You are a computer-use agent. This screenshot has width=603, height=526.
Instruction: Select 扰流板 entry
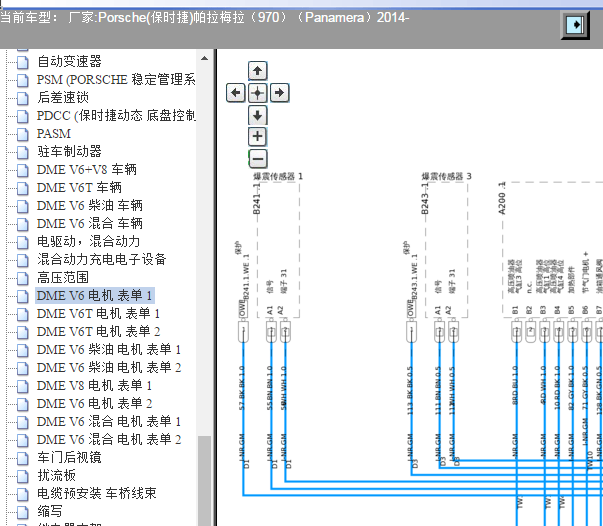tap(57, 476)
